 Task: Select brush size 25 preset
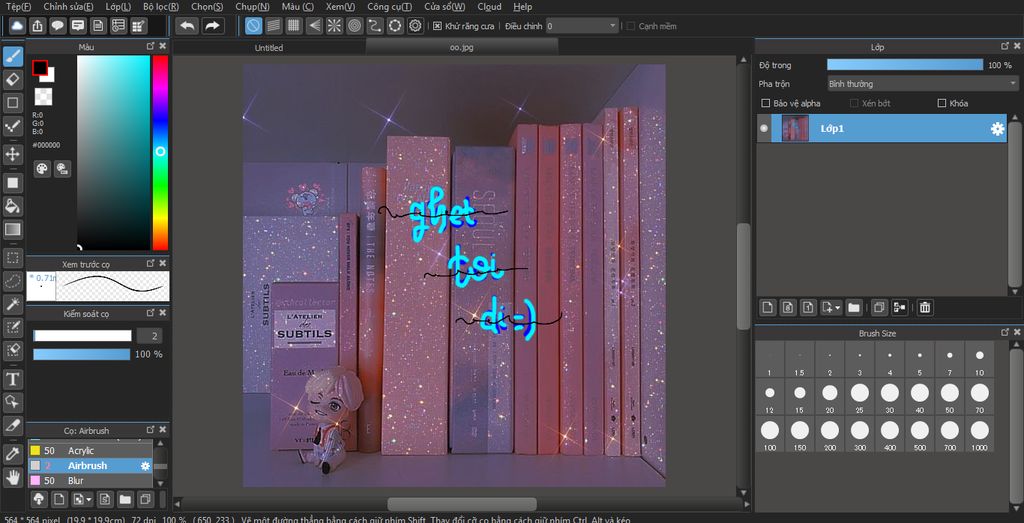coord(859,397)
